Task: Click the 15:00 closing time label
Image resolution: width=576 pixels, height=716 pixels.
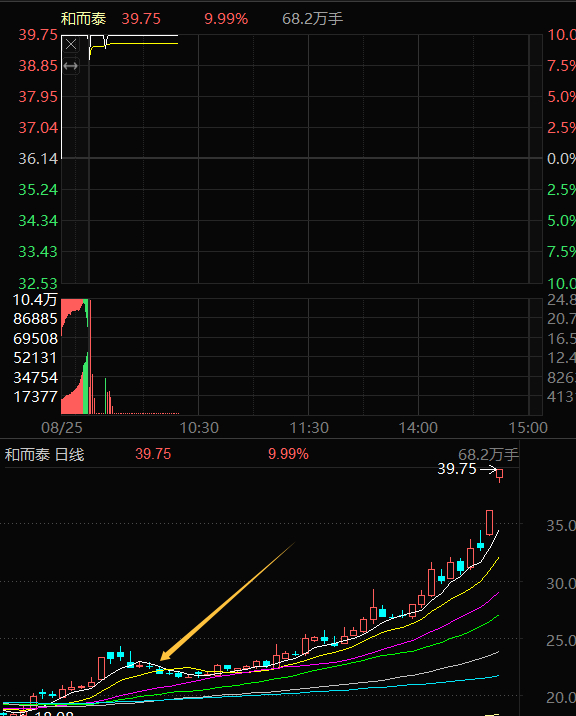Action: pyautogui.click(x=528, y=428)
